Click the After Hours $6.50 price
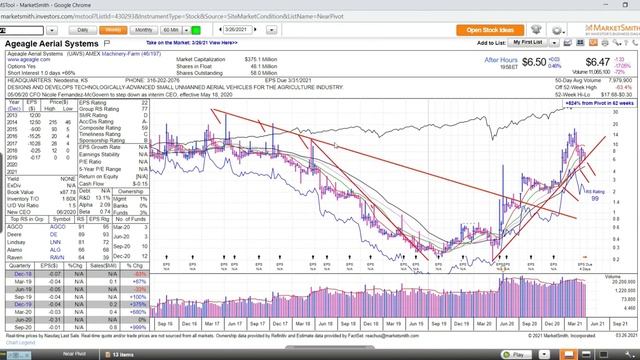The image size is (640, 360). pos(533,62)
